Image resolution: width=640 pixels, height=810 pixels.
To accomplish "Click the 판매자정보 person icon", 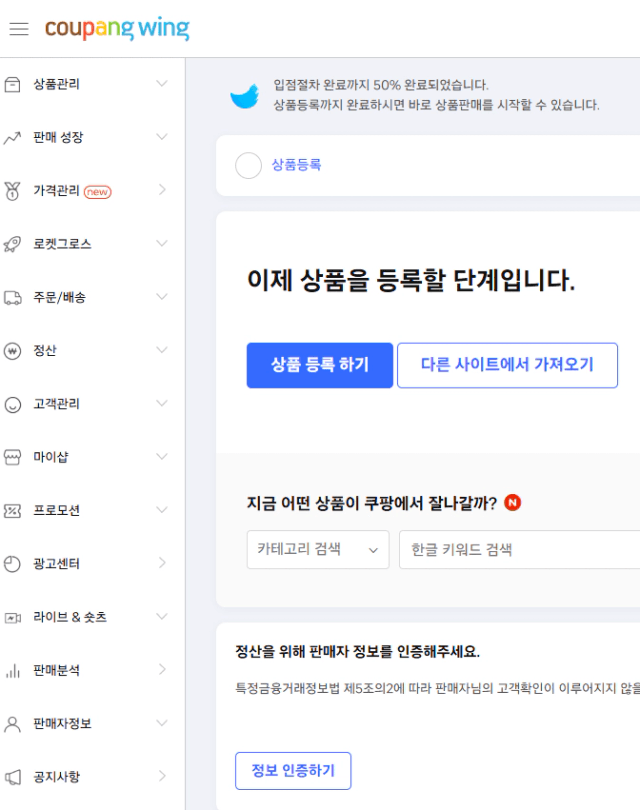I will pyautogui.click(x=12, y=724).
